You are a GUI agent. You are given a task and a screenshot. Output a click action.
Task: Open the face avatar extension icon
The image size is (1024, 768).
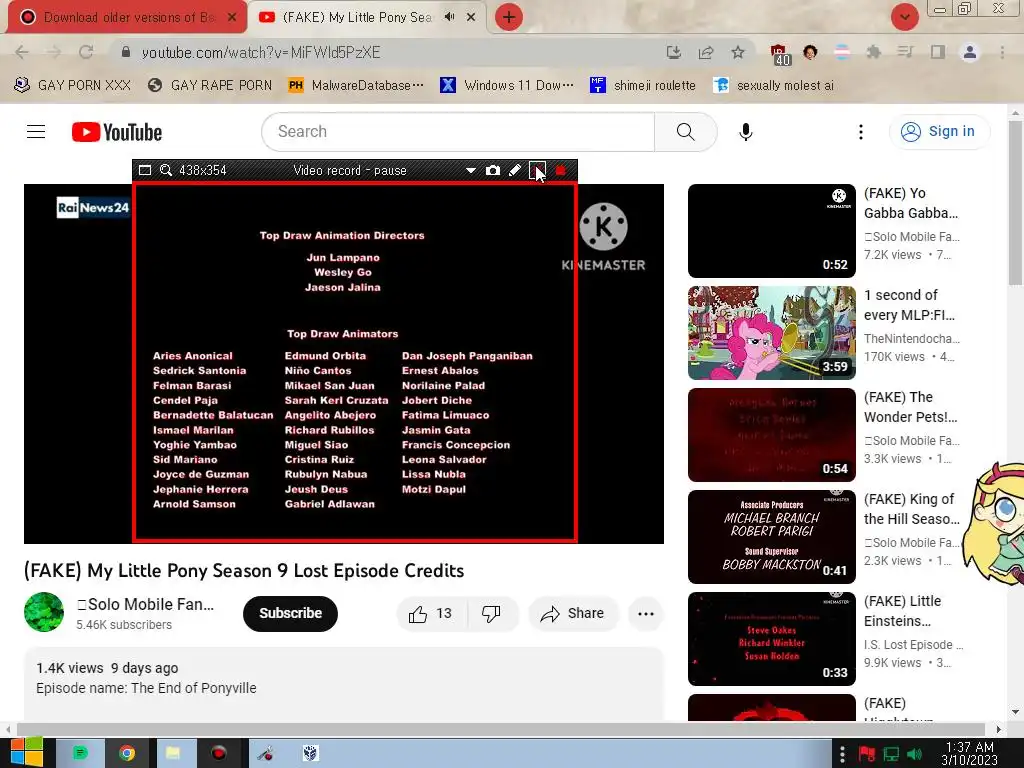[810, 52]
